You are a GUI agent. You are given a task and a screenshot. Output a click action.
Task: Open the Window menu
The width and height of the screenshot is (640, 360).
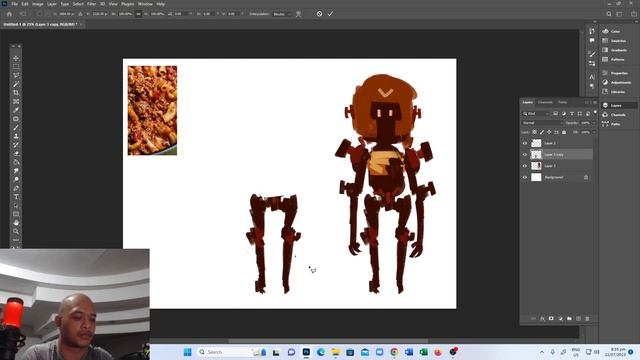coord(145,4)
